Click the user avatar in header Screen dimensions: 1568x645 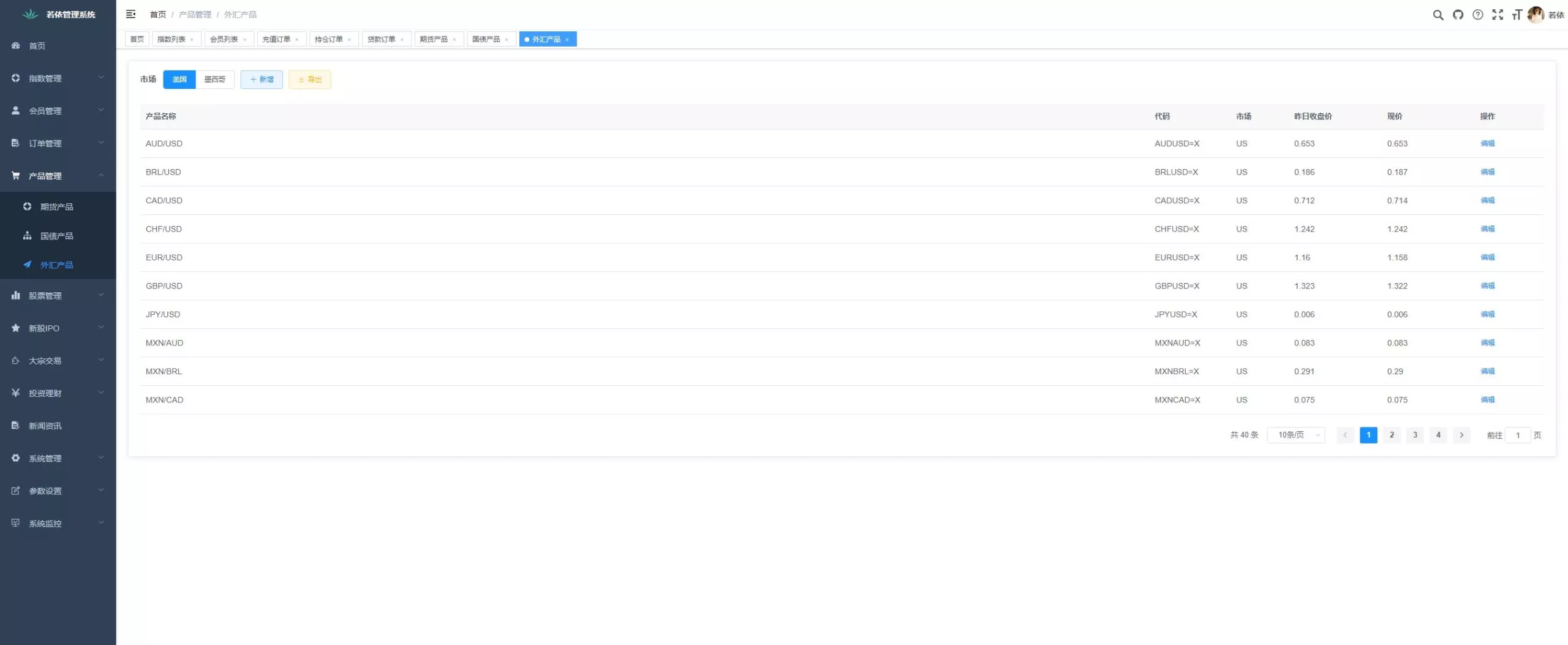coord(1535,15)
